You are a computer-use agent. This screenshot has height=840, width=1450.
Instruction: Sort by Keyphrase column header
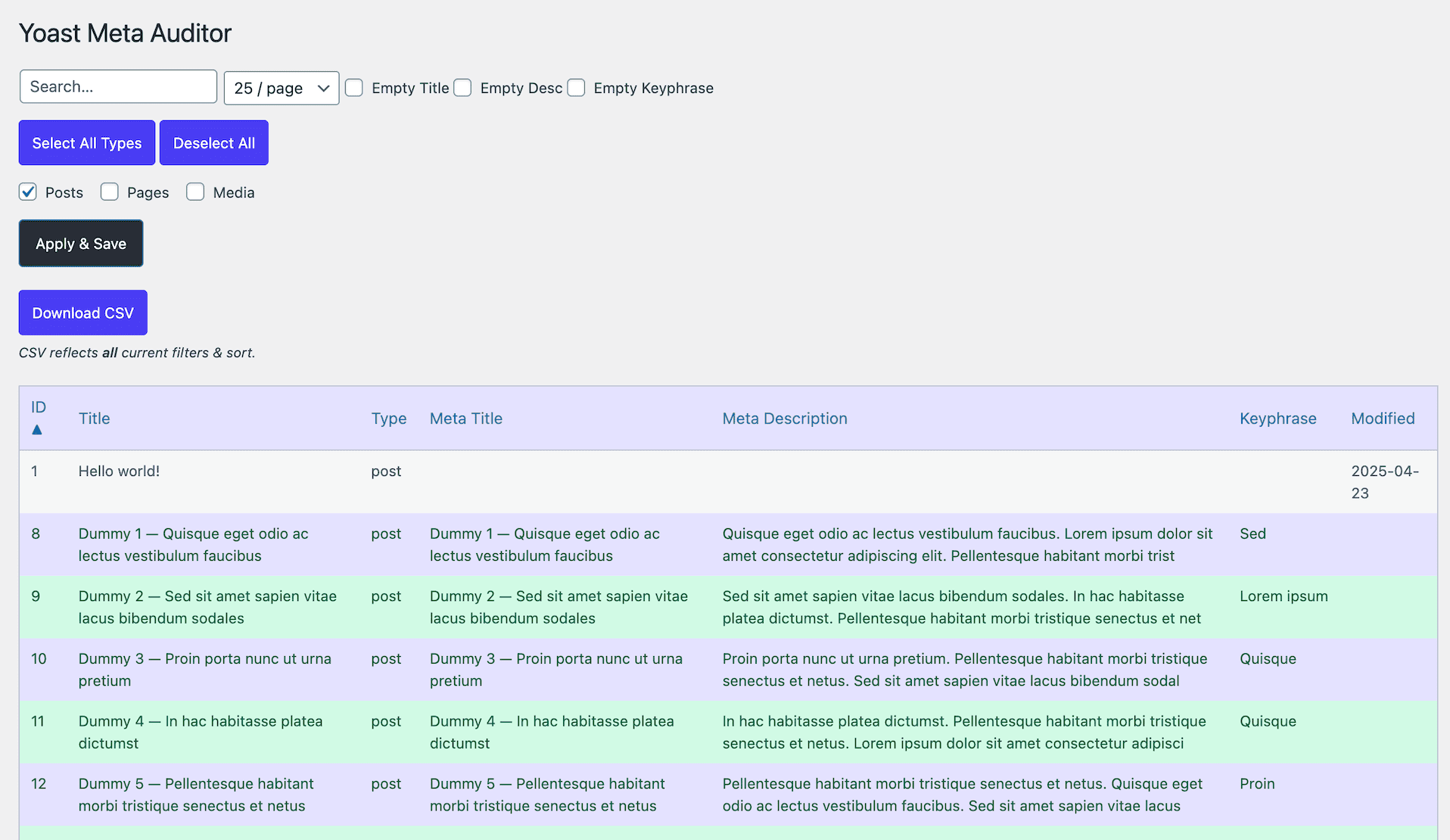(1278, 418)
